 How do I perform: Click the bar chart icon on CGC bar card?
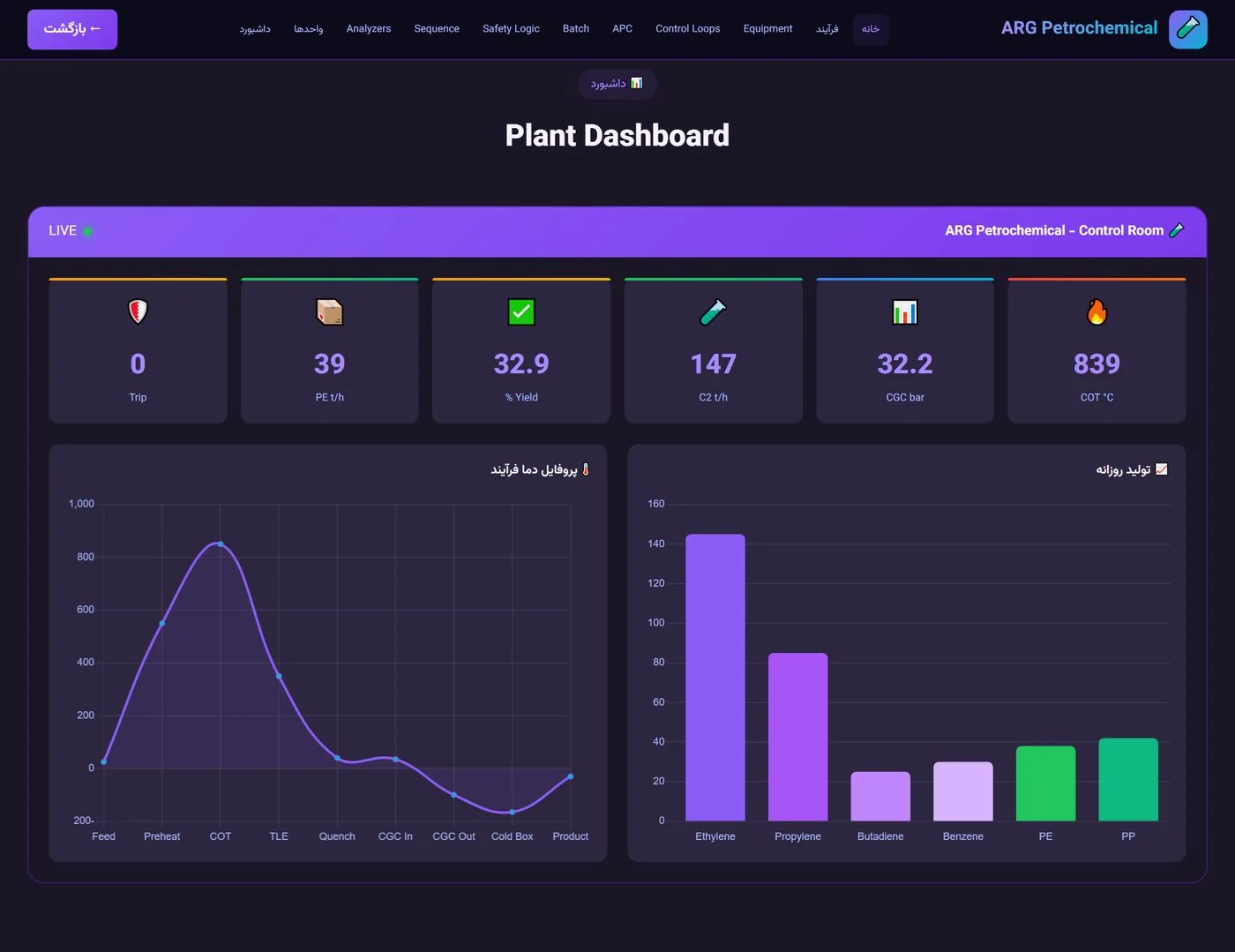pyautogui.click(x=905, y=311)
